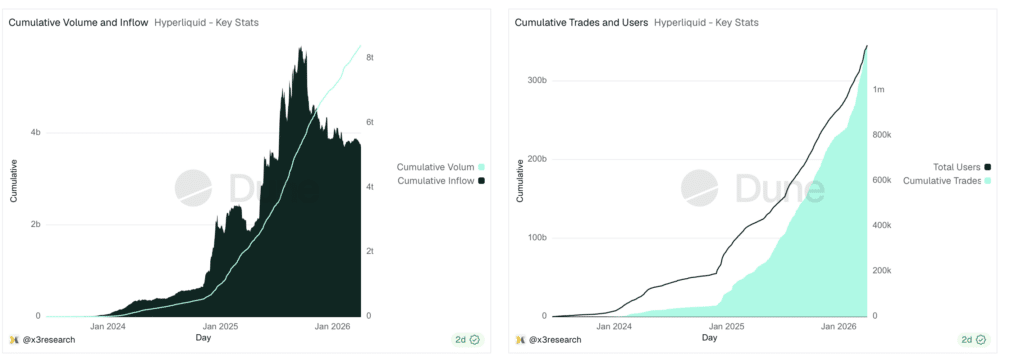Open 'Hyperliquid - Key Stats' link in right chart
1024x362 pixels.
click(x=706, y=22)
